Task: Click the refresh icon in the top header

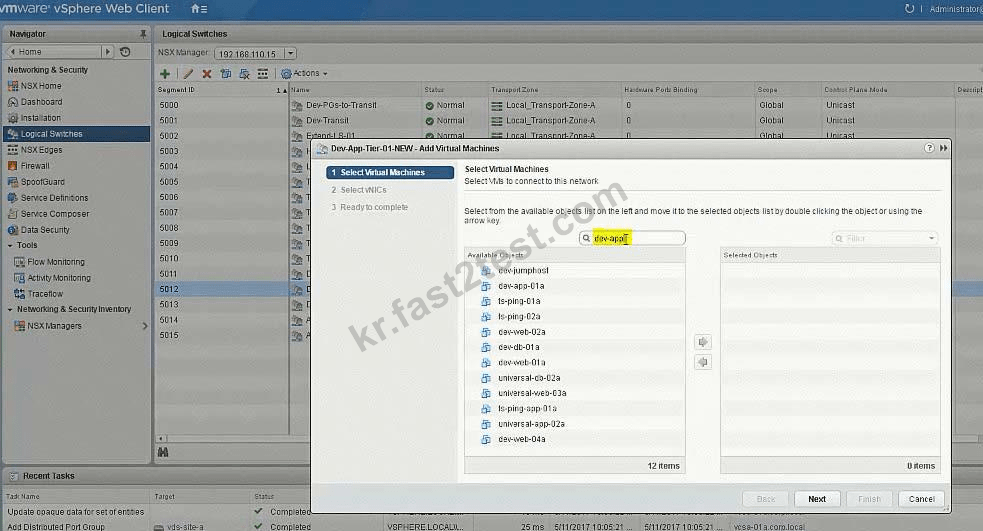Action: click(x=909, y=9)
